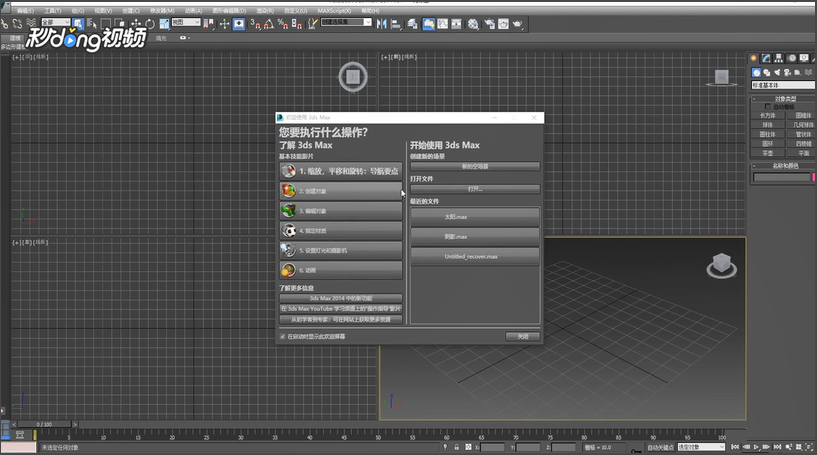Open the 工具(T) menu

[x=53, y=10]
